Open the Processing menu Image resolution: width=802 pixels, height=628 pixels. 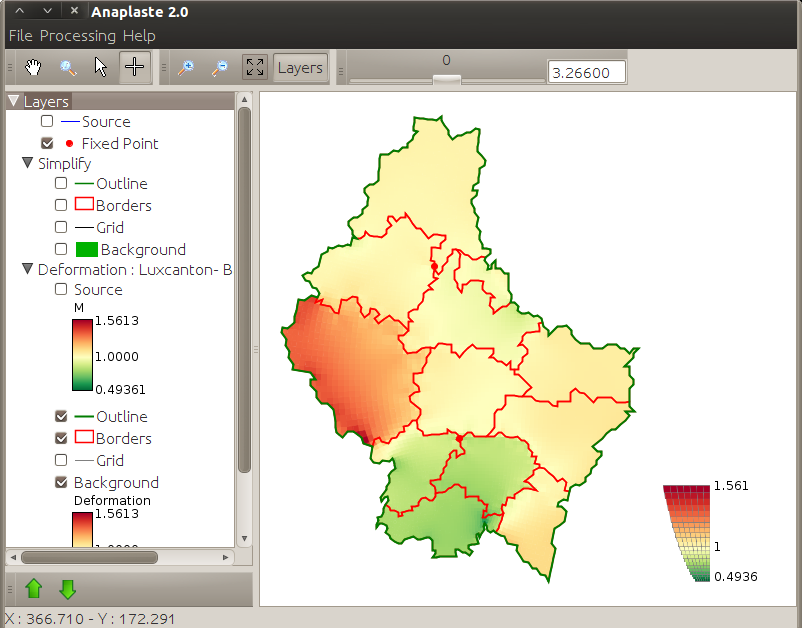pos(78,36)
